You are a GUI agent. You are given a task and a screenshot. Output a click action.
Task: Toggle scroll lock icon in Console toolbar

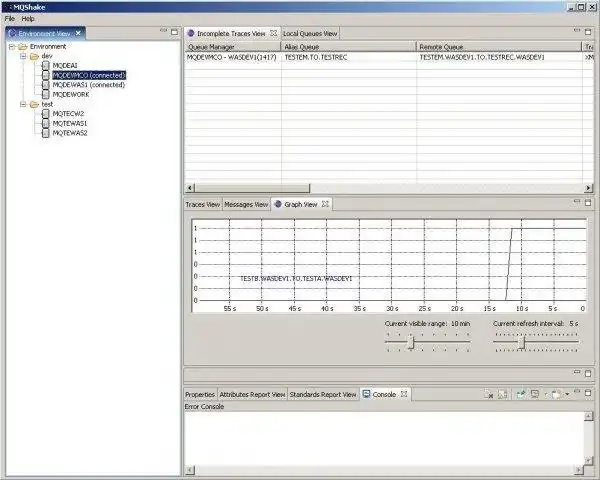[503, 394]
